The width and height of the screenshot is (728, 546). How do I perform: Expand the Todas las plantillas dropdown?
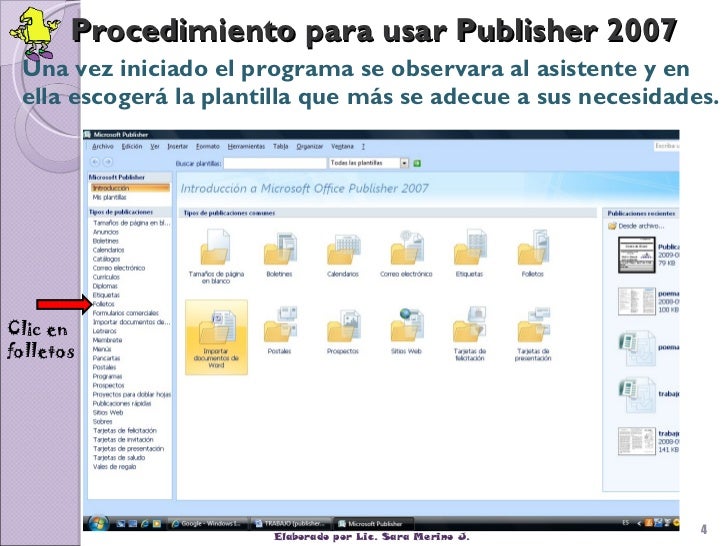(404, 163)
